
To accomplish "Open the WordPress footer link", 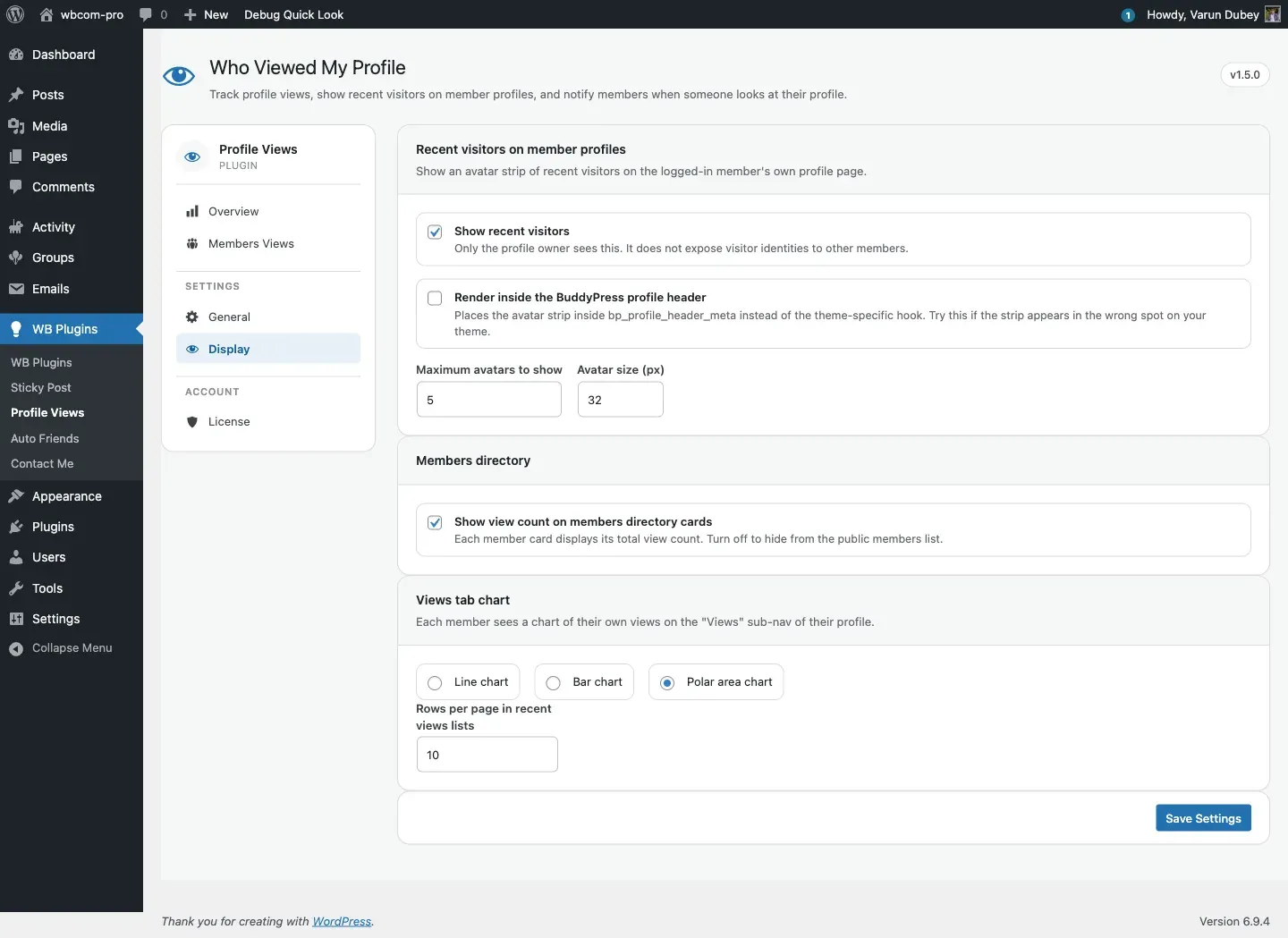I will pyautogui.click(x=342, y=921).
